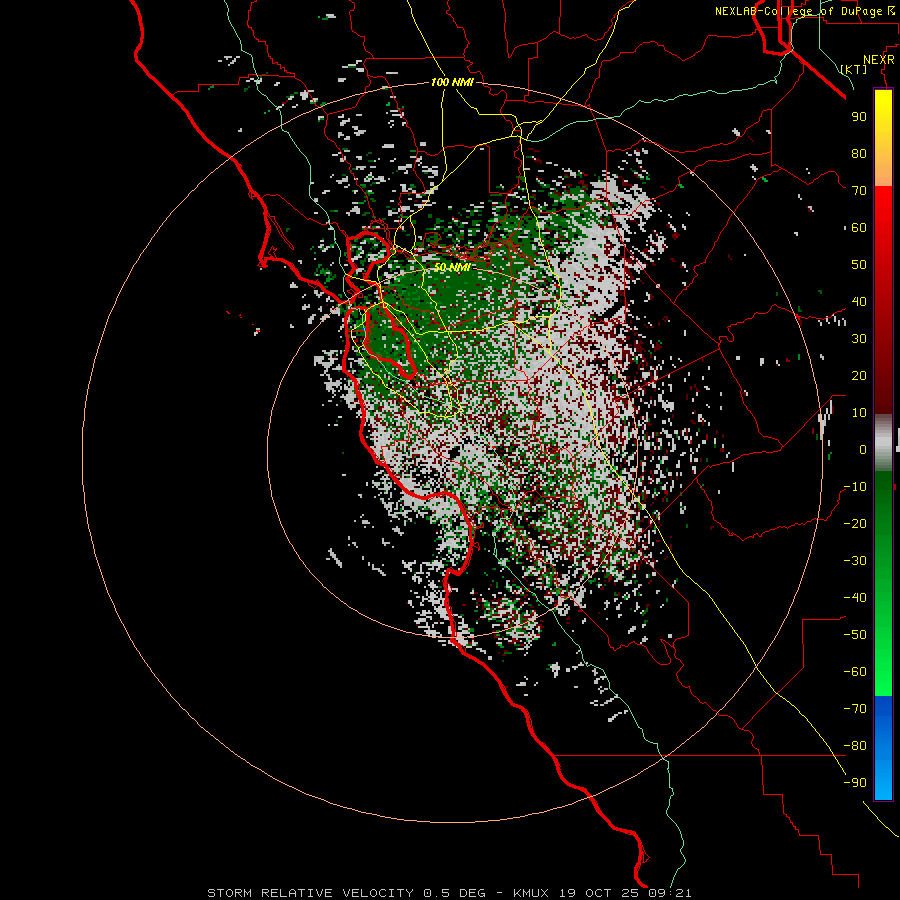Click the 50 NMI range ring label
The image size is (900, 900).
[452, 267]
